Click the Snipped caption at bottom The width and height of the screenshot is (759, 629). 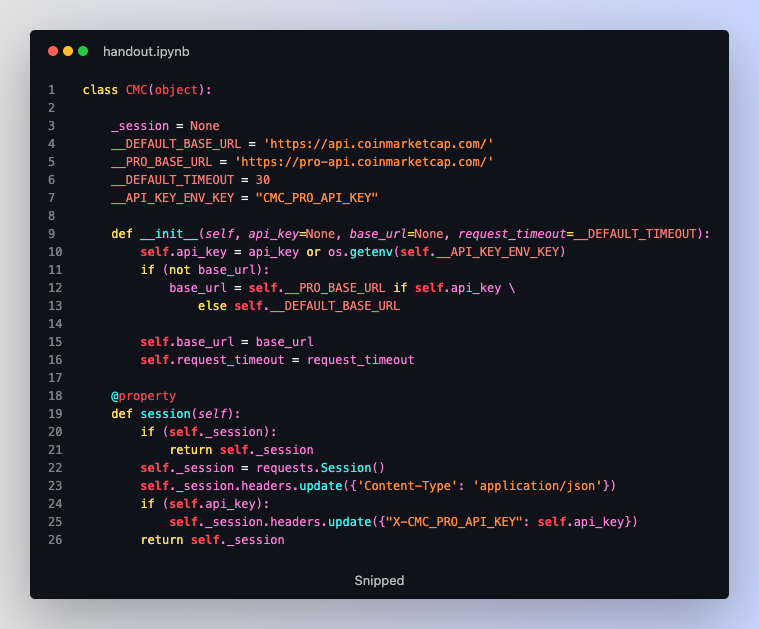pyautogui.click(x=379, y=580)
